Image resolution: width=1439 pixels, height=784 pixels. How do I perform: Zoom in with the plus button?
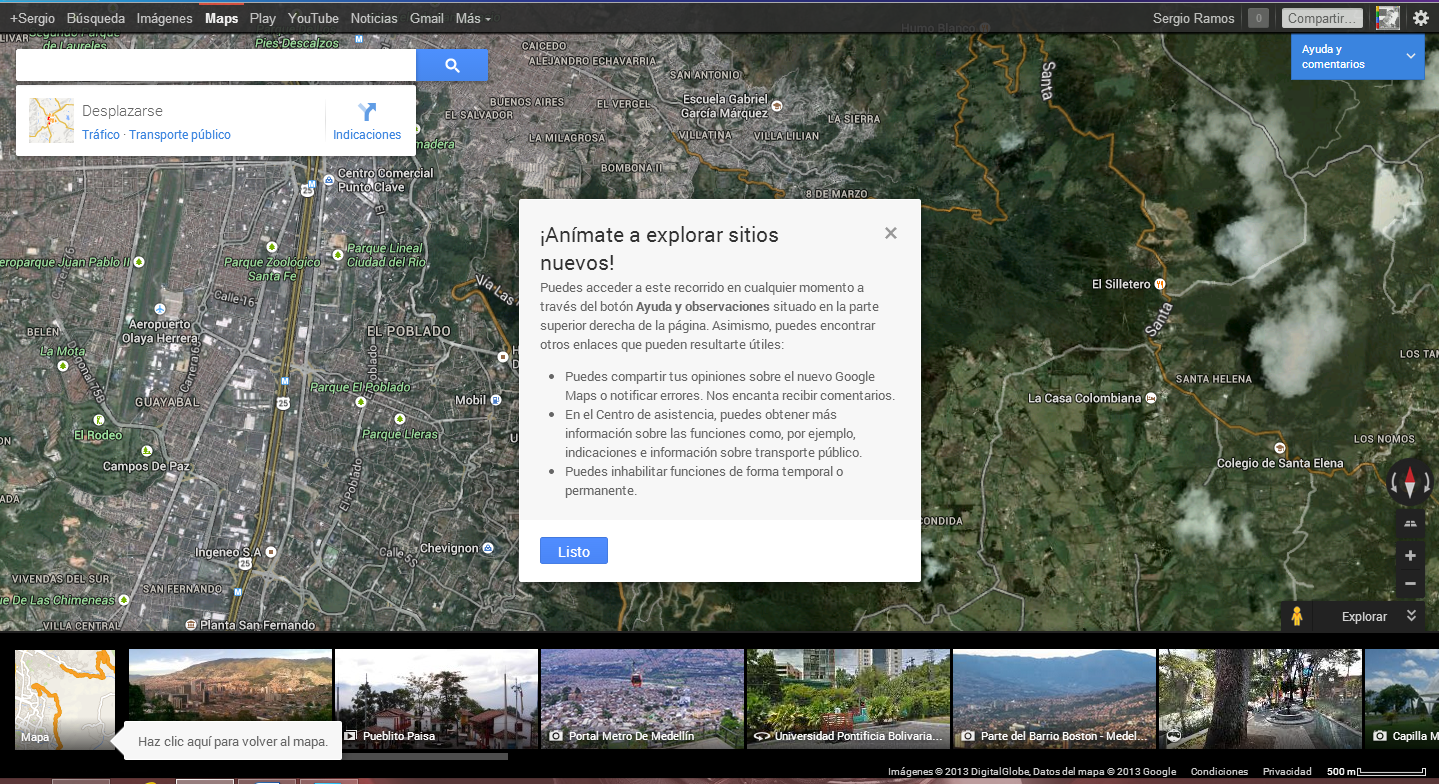click(x=1410, y=556)
